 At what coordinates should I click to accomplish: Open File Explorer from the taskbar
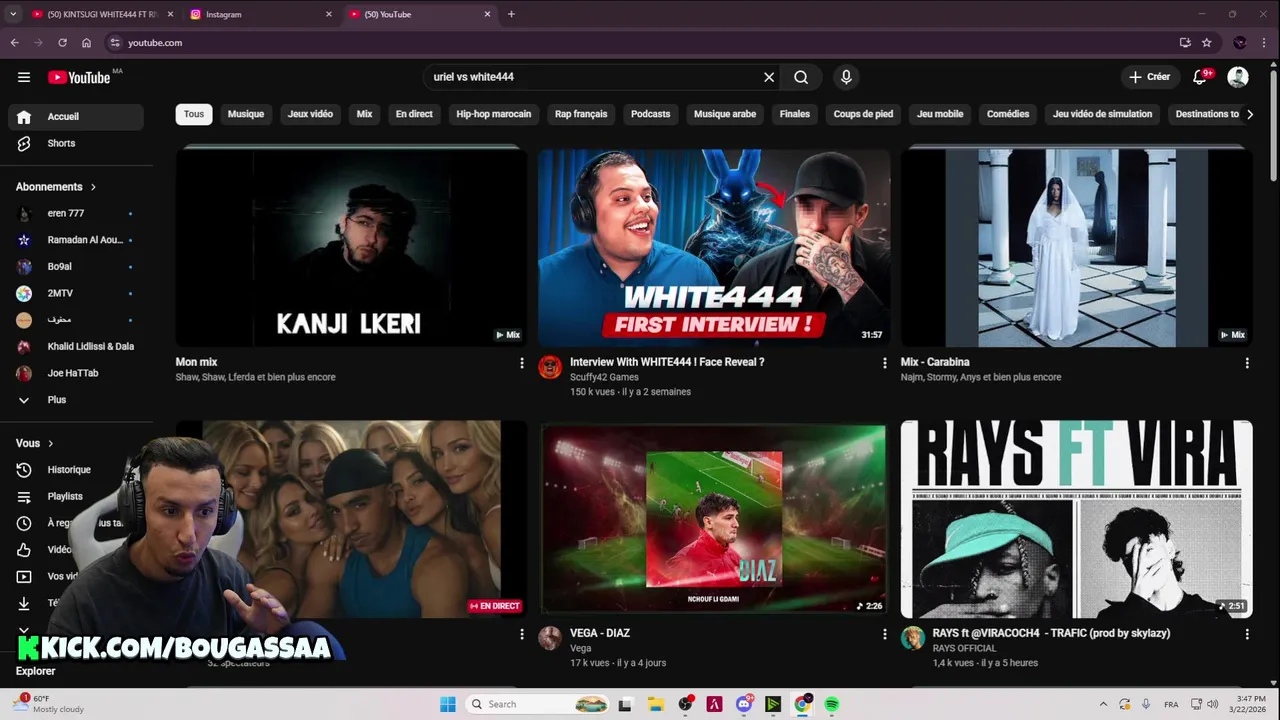tap(655, 704)
